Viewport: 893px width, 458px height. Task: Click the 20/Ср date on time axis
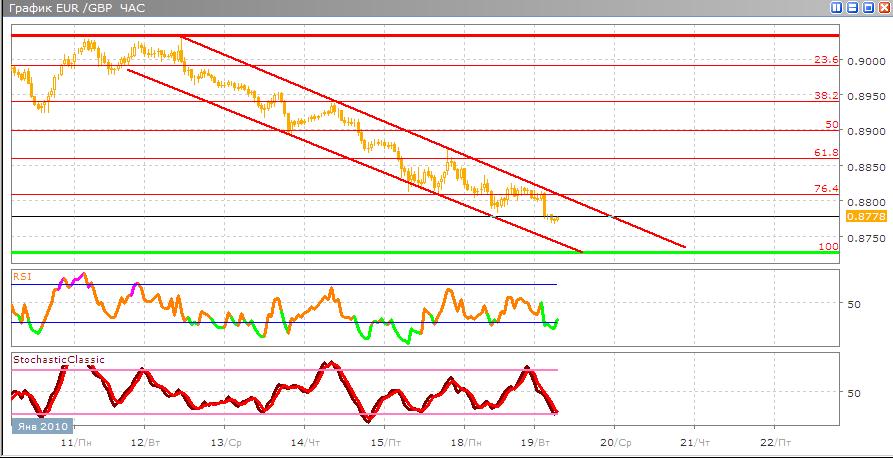click(x=613, y=441)
